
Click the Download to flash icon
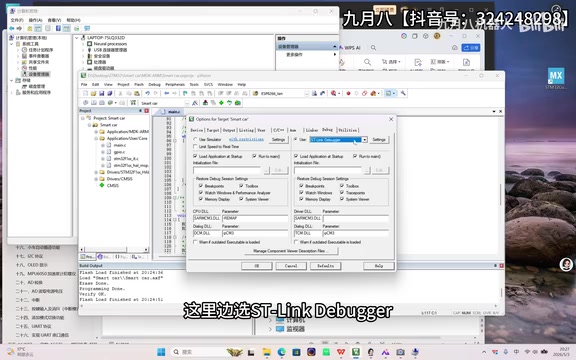133,103
